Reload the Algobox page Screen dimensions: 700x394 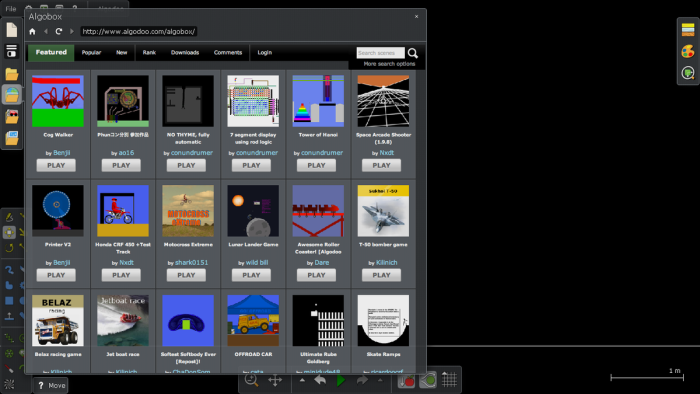coord(58,31)
